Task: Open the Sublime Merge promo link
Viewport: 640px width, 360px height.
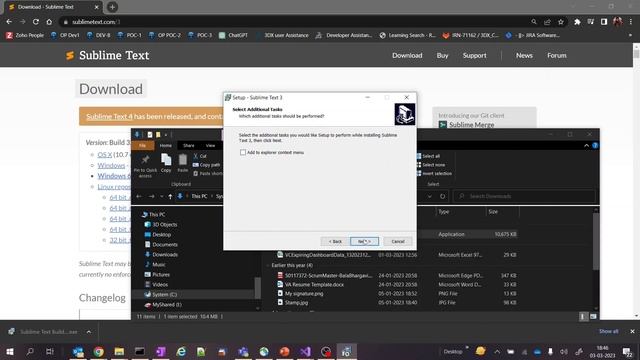Action: [x=471, y=124]
